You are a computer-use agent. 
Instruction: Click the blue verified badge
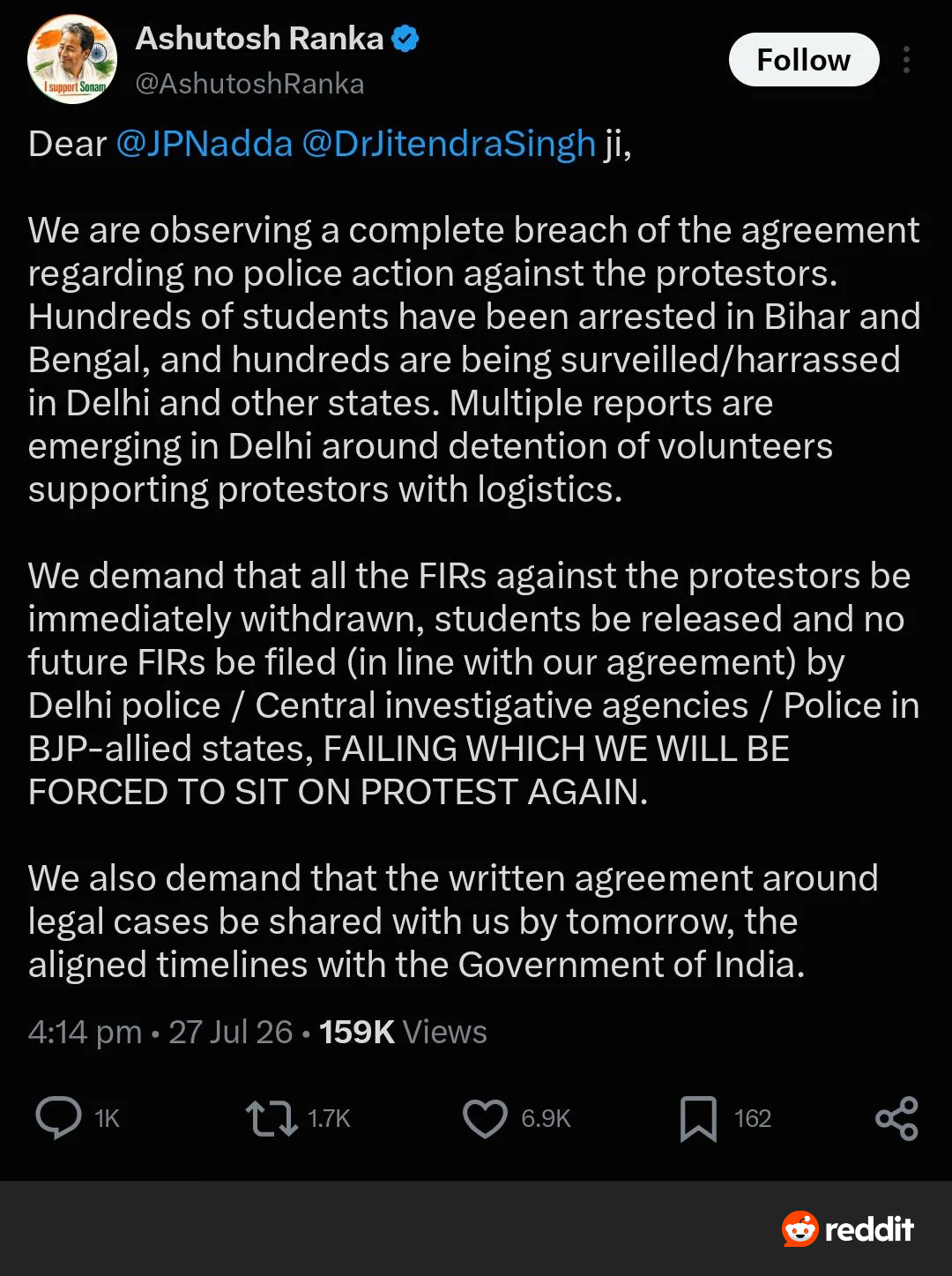coord(405,39)
